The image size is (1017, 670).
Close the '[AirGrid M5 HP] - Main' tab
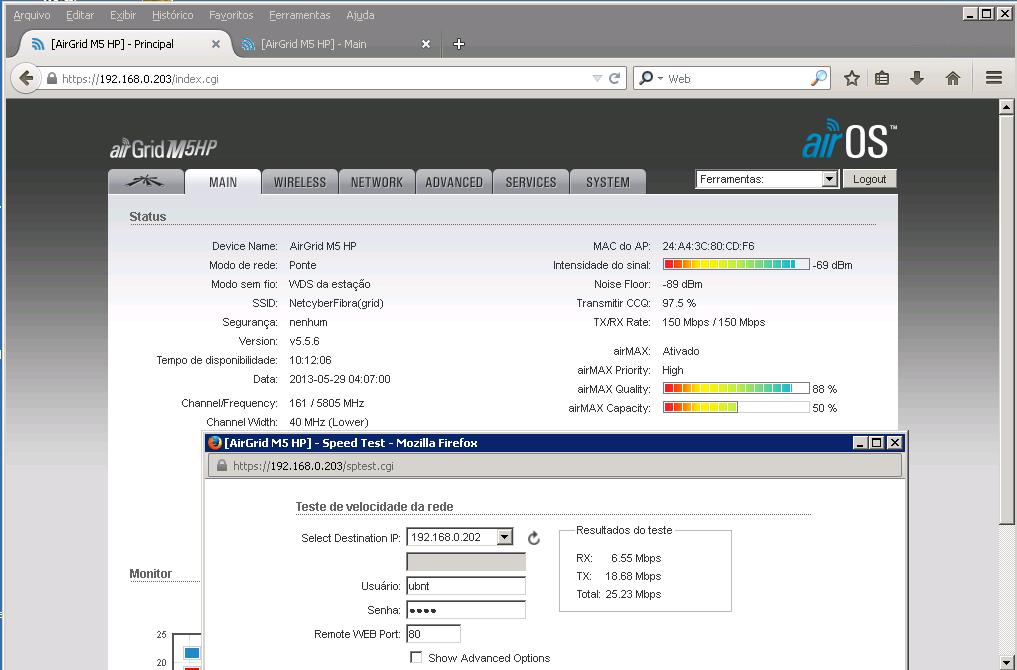(425, 44)
